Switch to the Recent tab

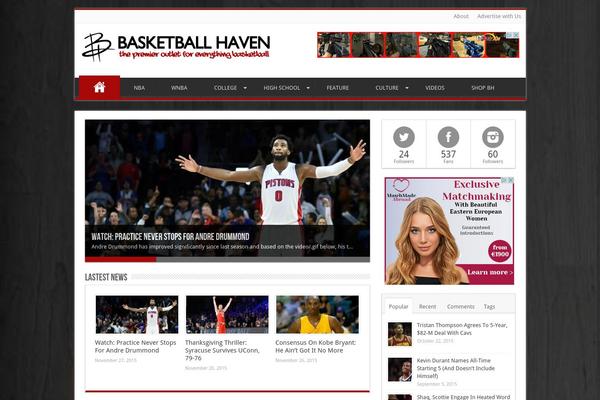[x=427, y=306]
